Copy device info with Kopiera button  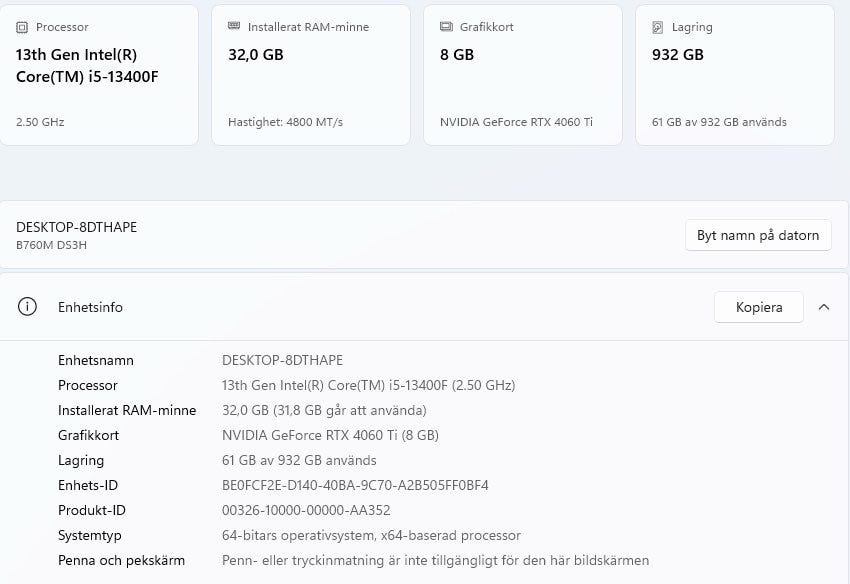coord(759,307)
